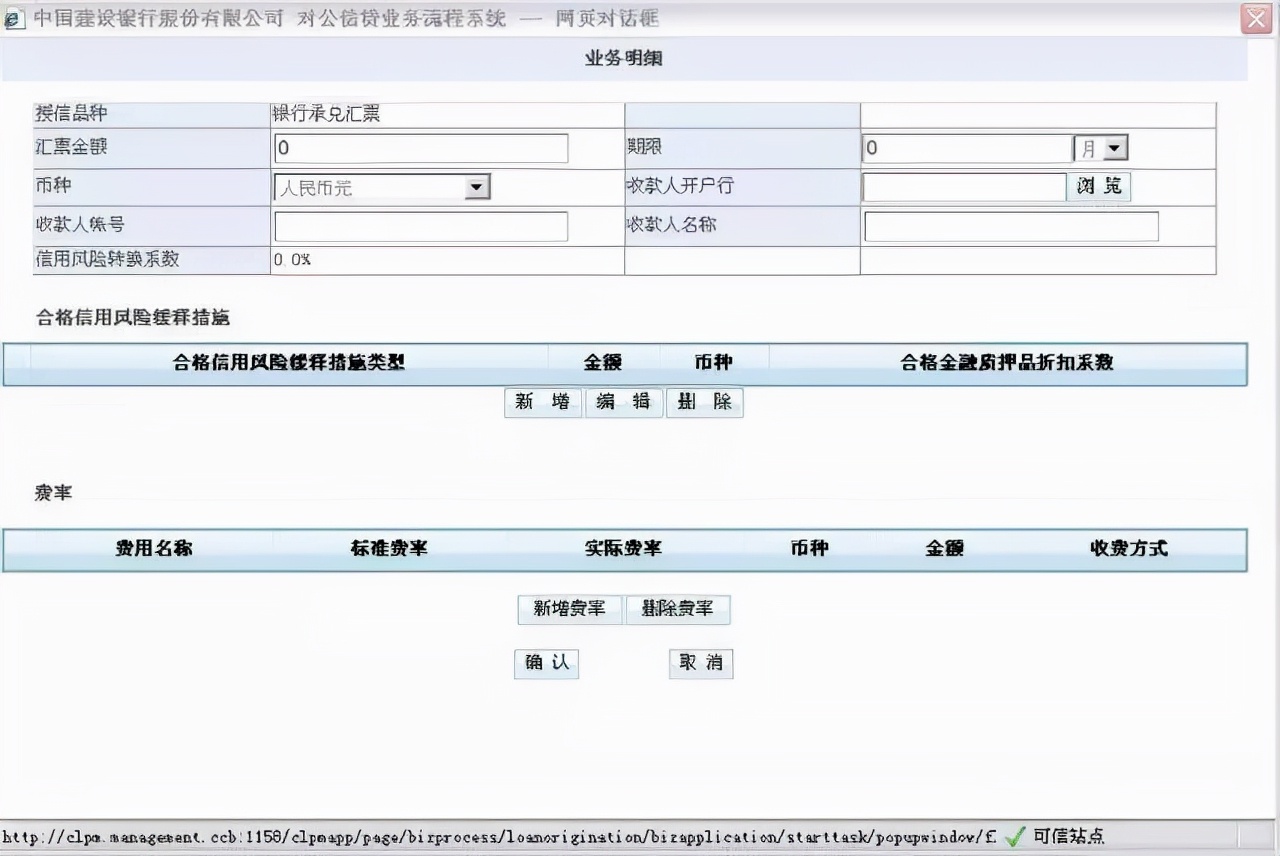Click the 浏览 browse button
Screen dimensions: 1280x856
(x=1099, y=187)
